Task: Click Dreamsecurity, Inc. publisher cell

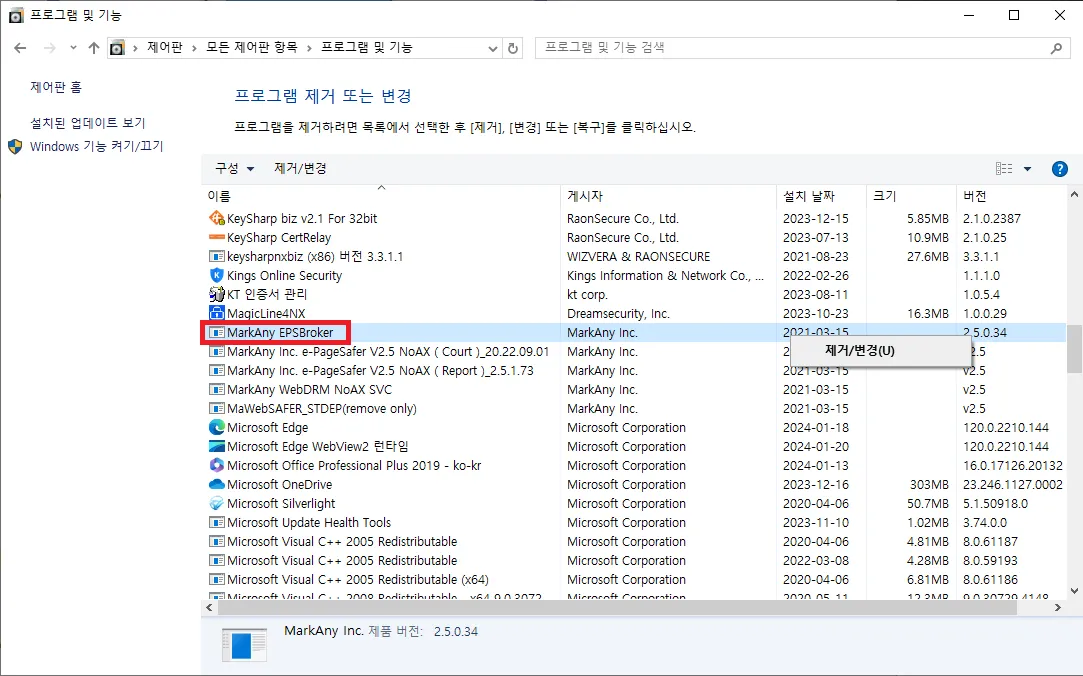Action: pyautogui.click(x=618, y=313)
